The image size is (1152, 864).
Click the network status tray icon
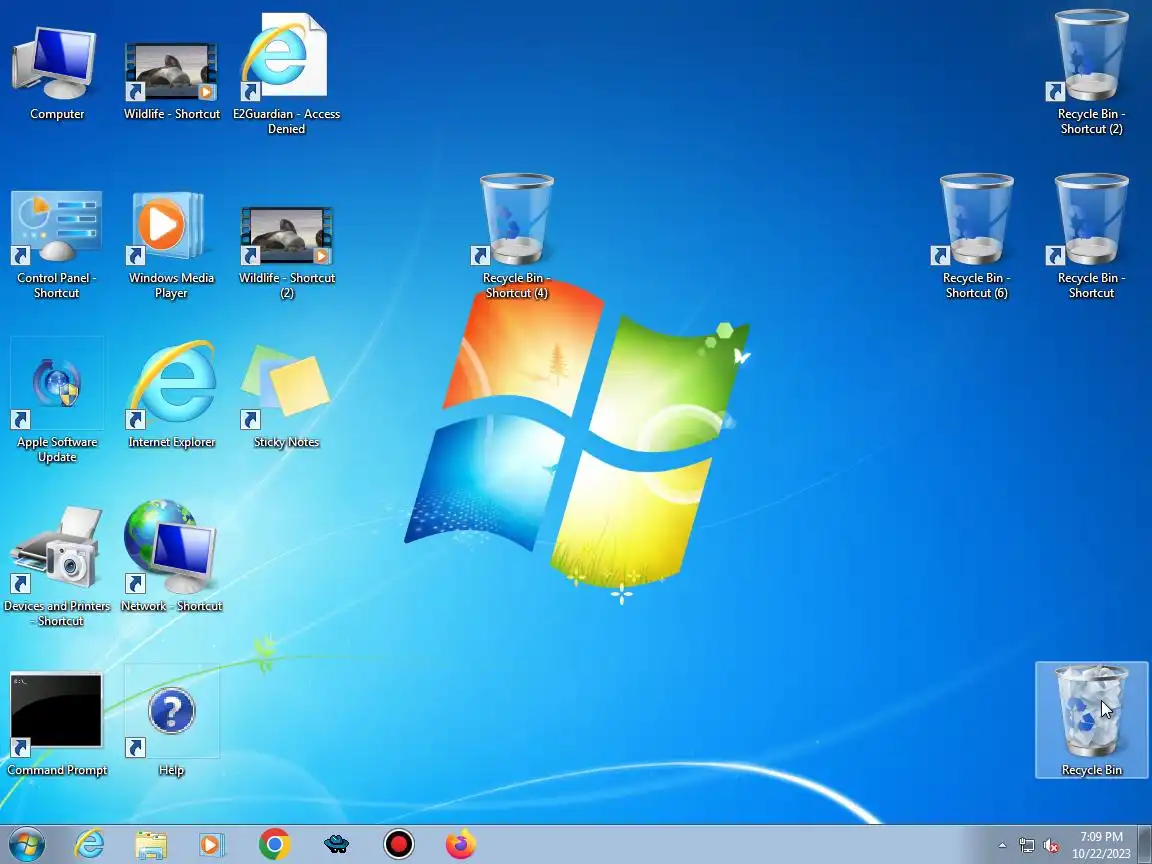[x=1026, y=846]
